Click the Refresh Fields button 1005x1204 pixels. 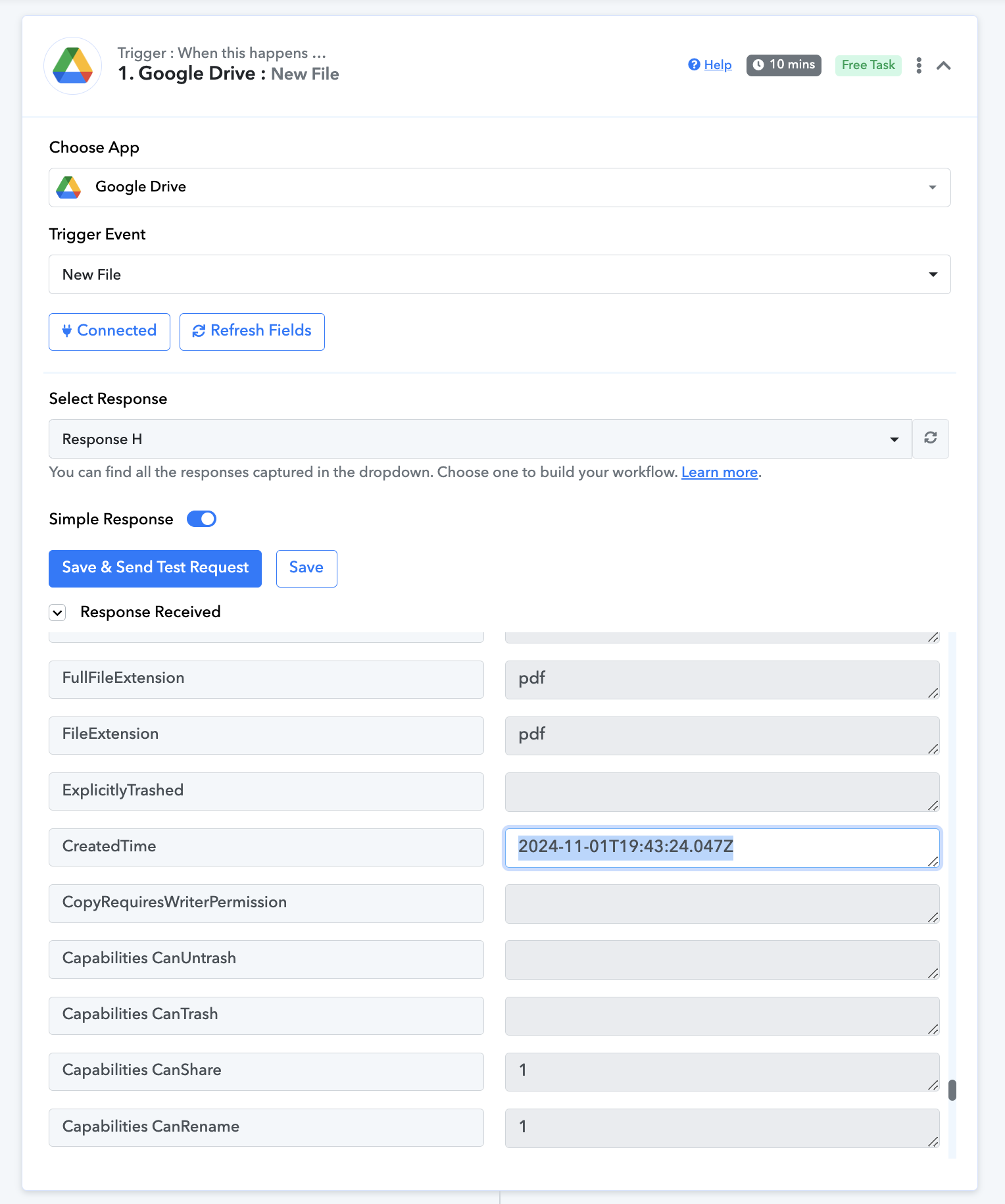coord(252,332)
